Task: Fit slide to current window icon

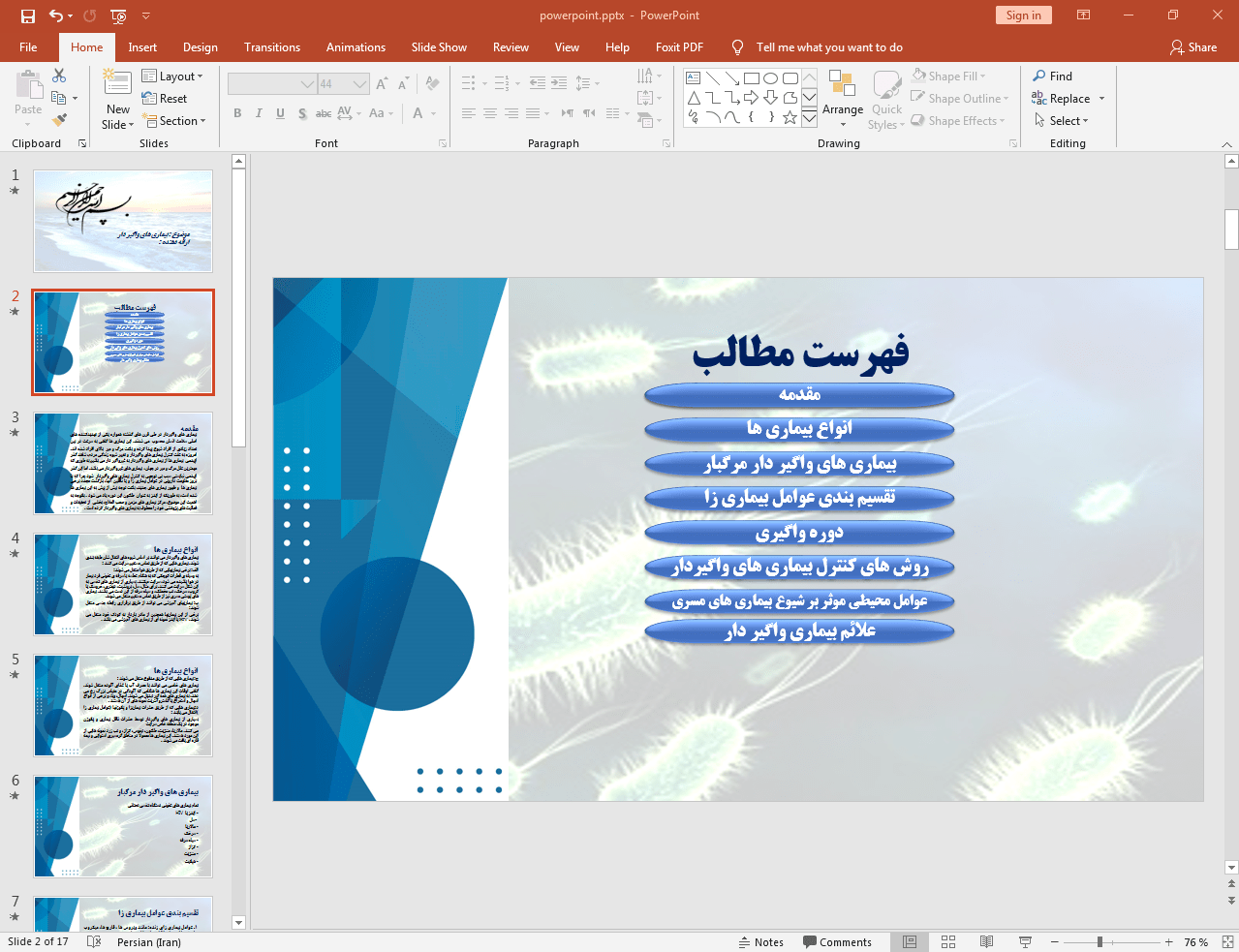Action: click(1227, 941)
